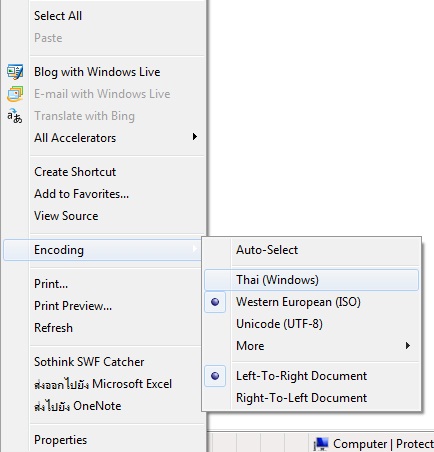
Task: Click the Translate with Bing icon
Action: [x=15, y=116]
